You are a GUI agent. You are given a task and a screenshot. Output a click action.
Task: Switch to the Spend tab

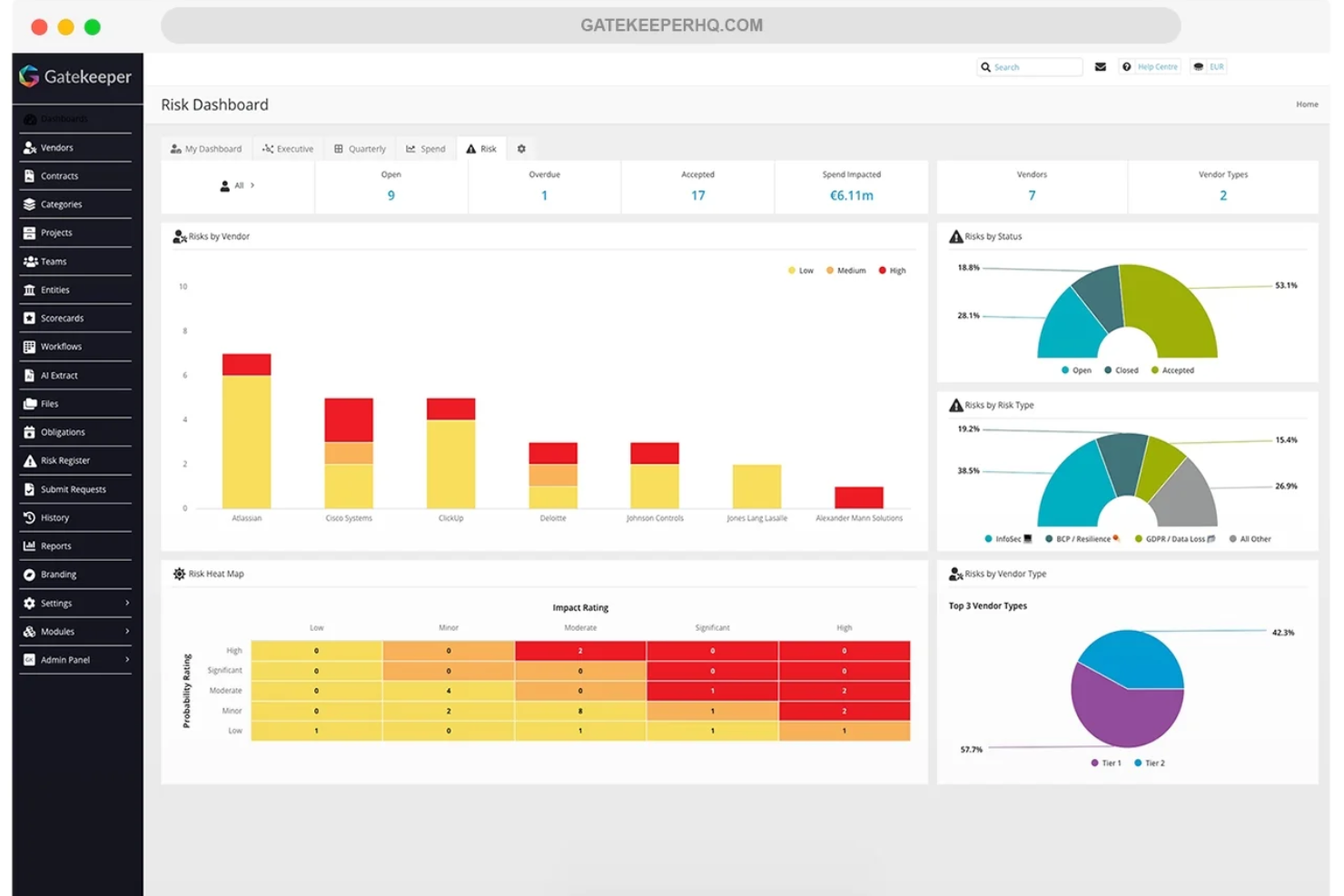pyautogui.click(x=425, y=149)
